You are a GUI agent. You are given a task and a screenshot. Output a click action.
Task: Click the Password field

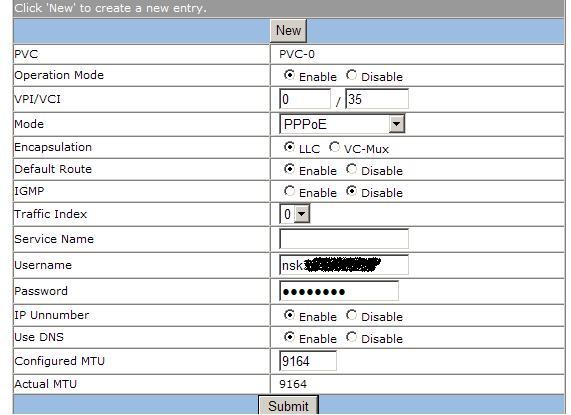pyautogui.click(x=339, y=291)
